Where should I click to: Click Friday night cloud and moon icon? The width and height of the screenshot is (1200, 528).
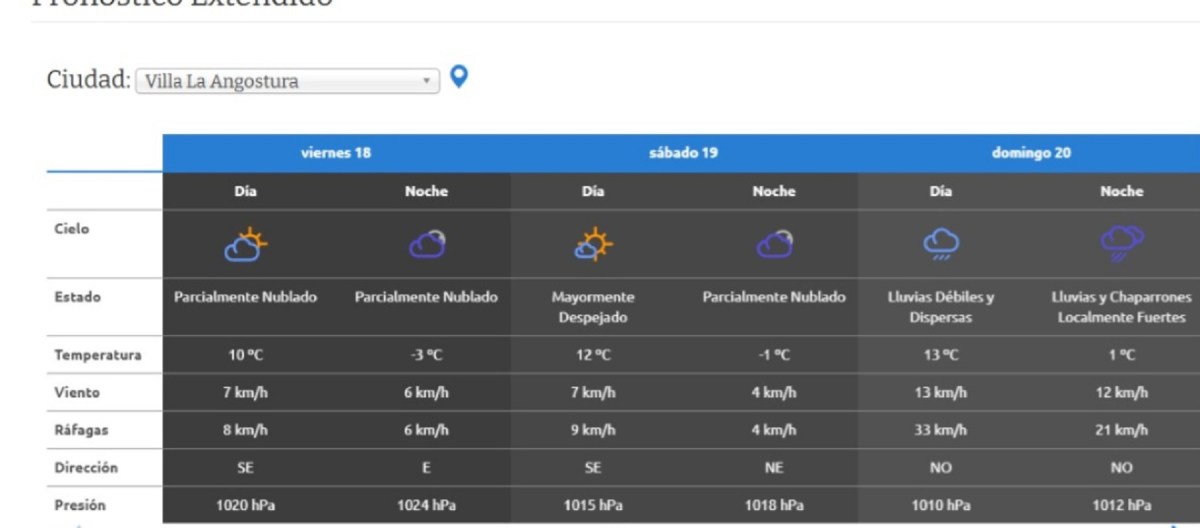click(x=426, y=244)
